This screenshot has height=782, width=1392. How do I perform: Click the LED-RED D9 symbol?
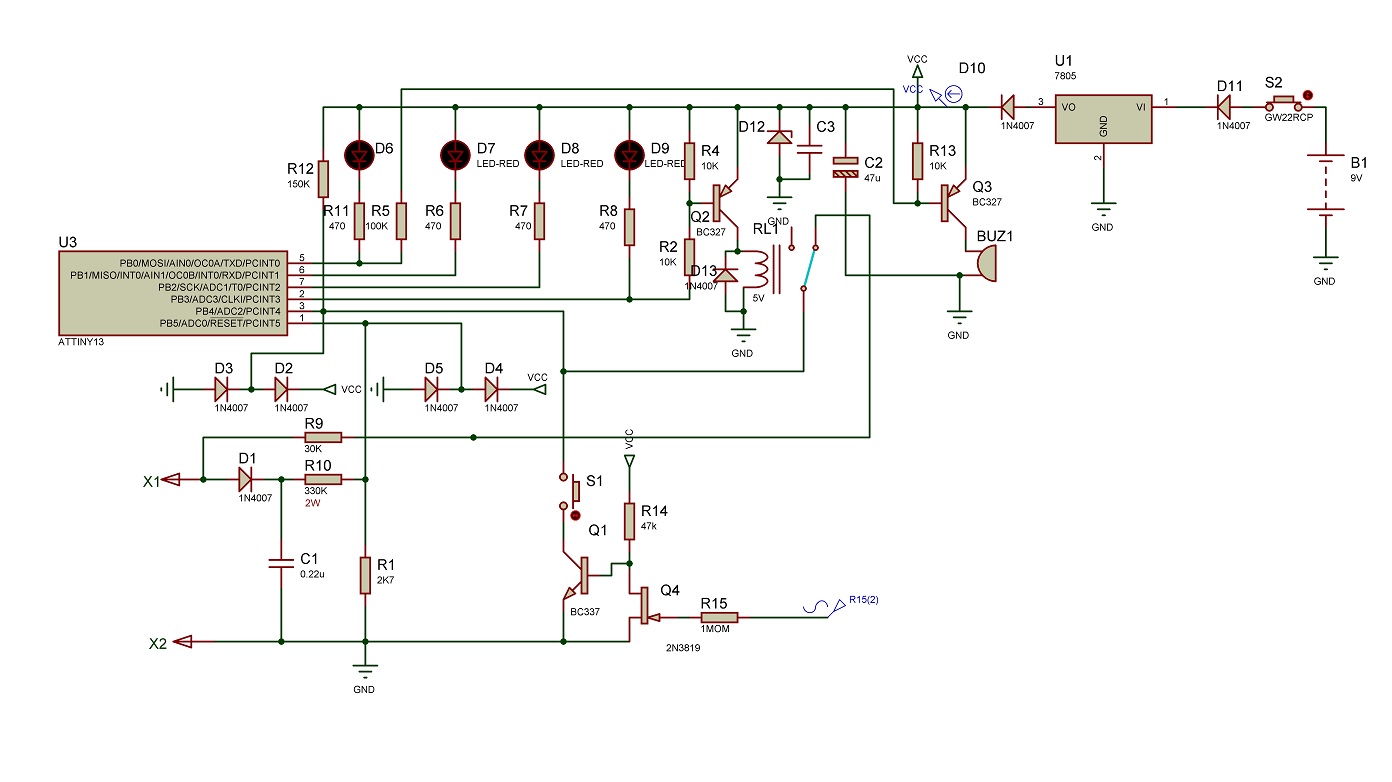tap(629, 154)
